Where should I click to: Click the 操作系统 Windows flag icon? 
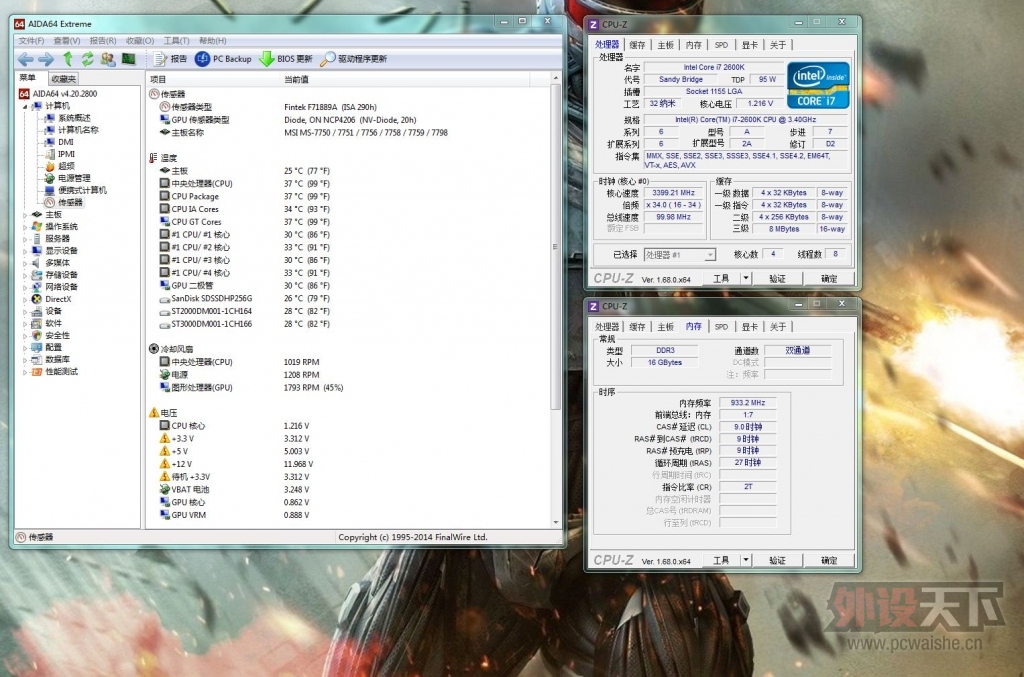(37, 227)
